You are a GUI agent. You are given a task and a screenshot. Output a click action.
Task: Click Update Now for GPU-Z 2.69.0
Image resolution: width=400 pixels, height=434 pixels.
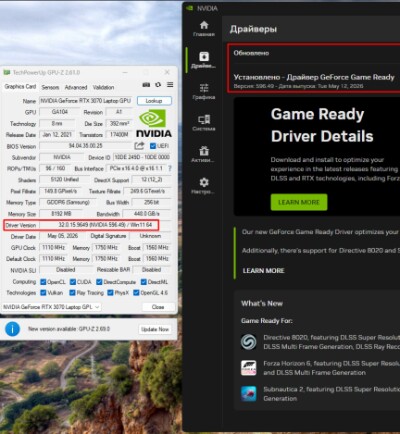tap(155, 329)
